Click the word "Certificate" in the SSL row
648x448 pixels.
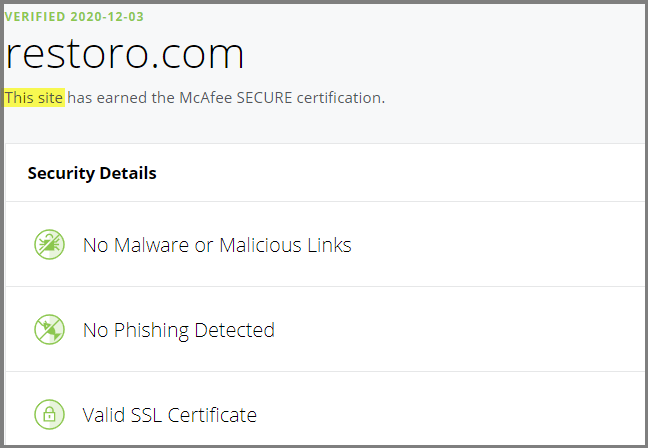pos(212,415)
